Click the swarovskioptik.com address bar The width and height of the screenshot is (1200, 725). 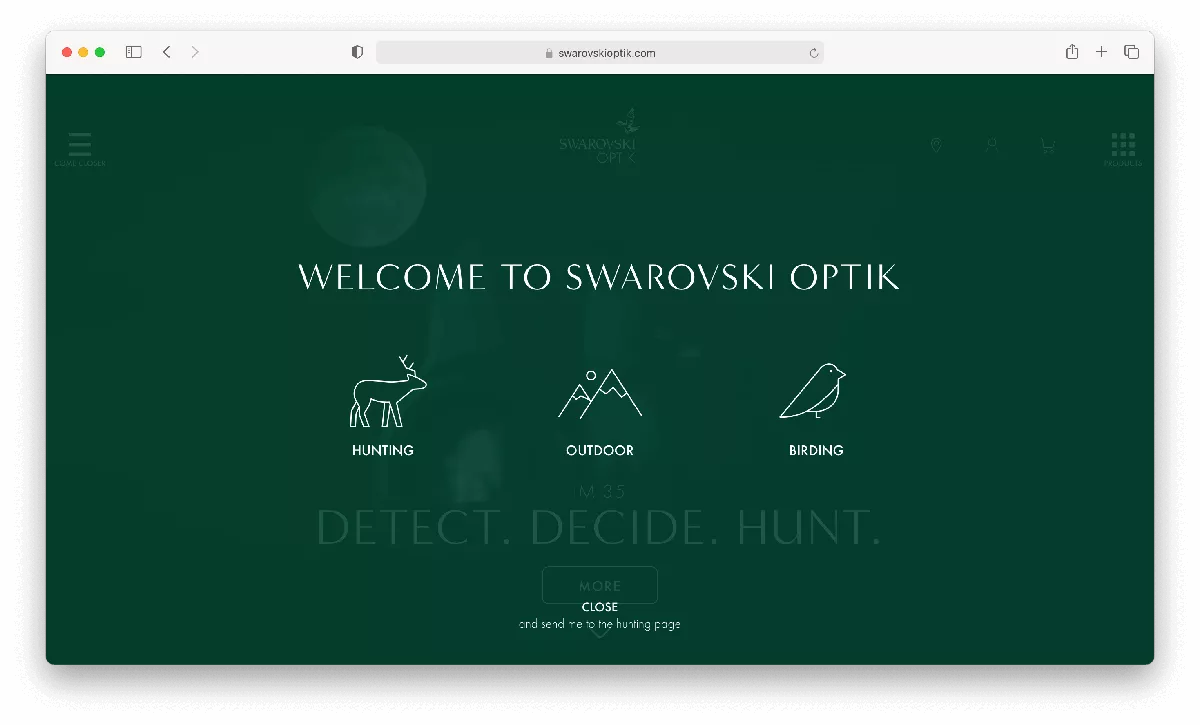pyautogui.click(x=600, y=53)
